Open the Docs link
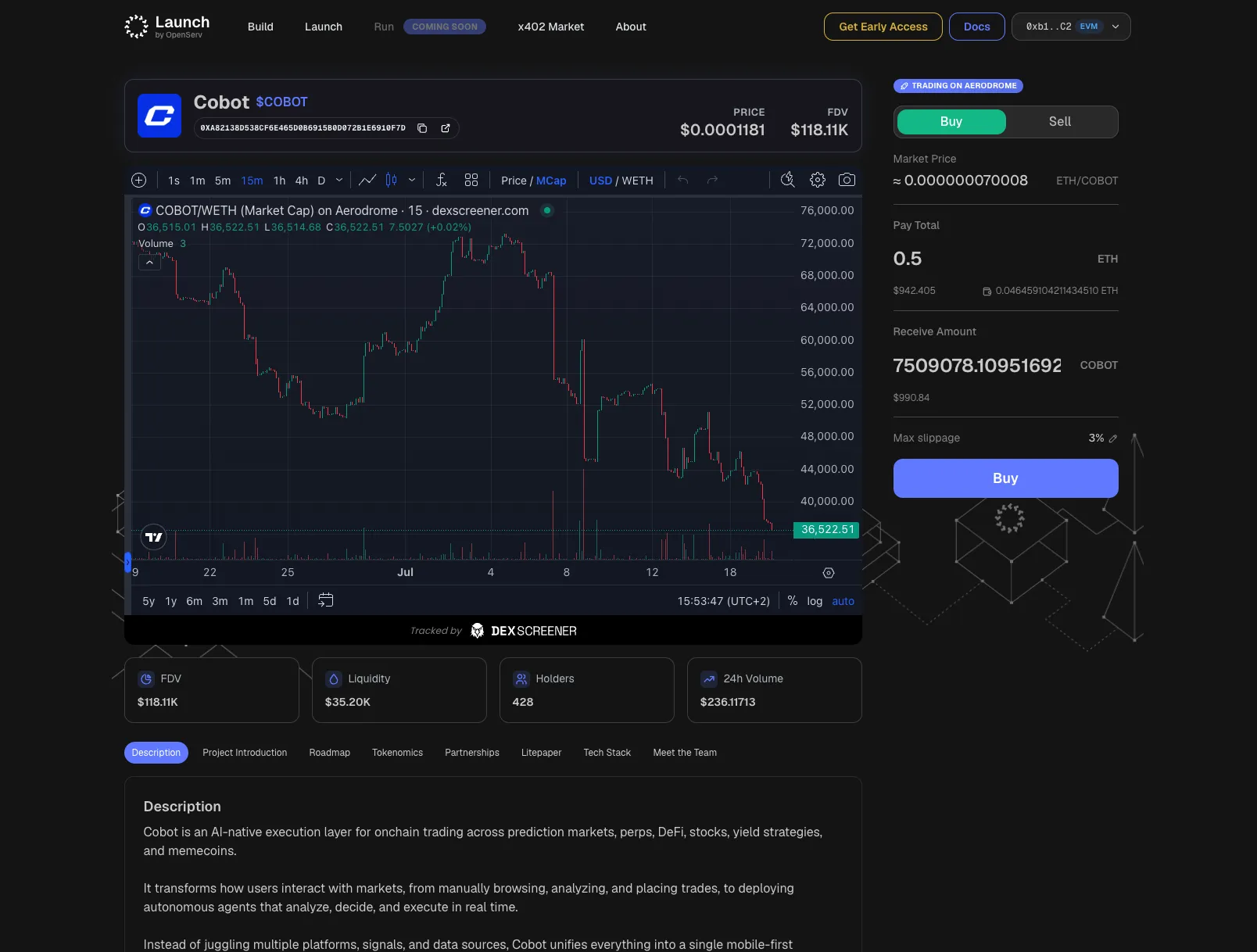 (x=977, y=27)
